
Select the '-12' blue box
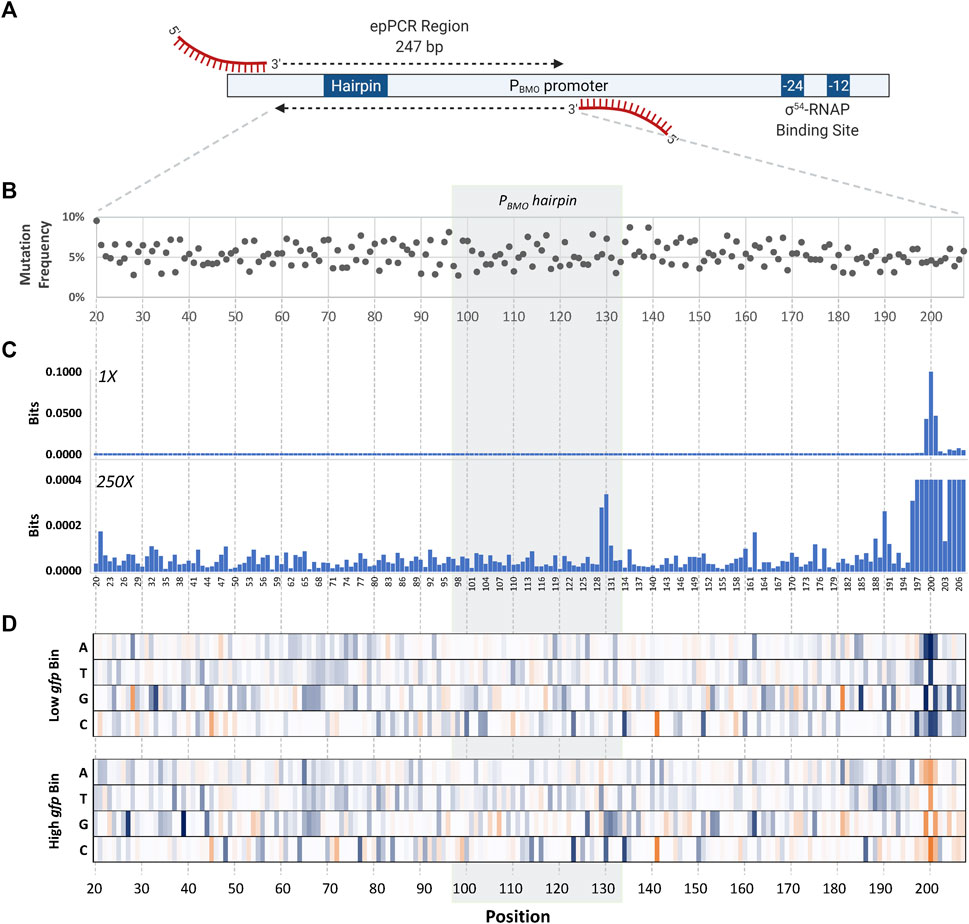point(839,85)
